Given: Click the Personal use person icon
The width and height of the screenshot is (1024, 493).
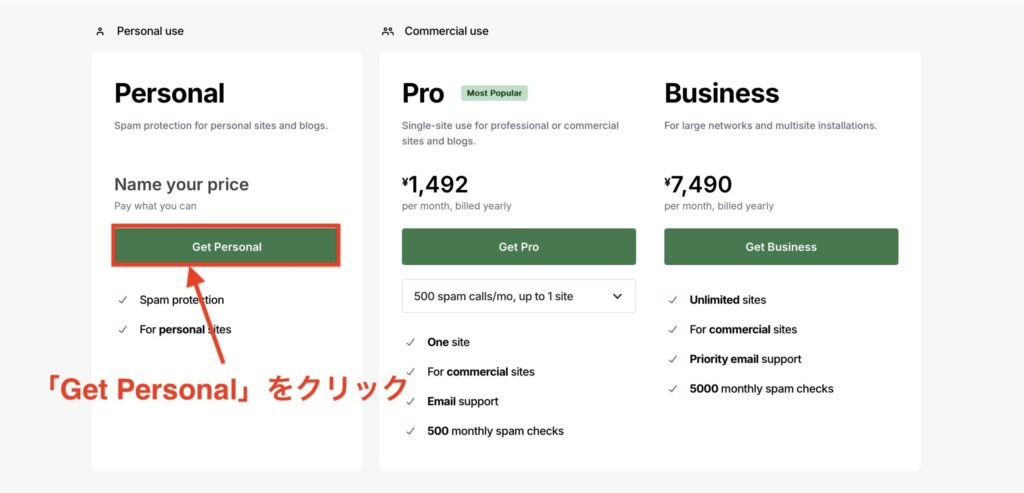Looking at the screenshot, I should point(100,31).
